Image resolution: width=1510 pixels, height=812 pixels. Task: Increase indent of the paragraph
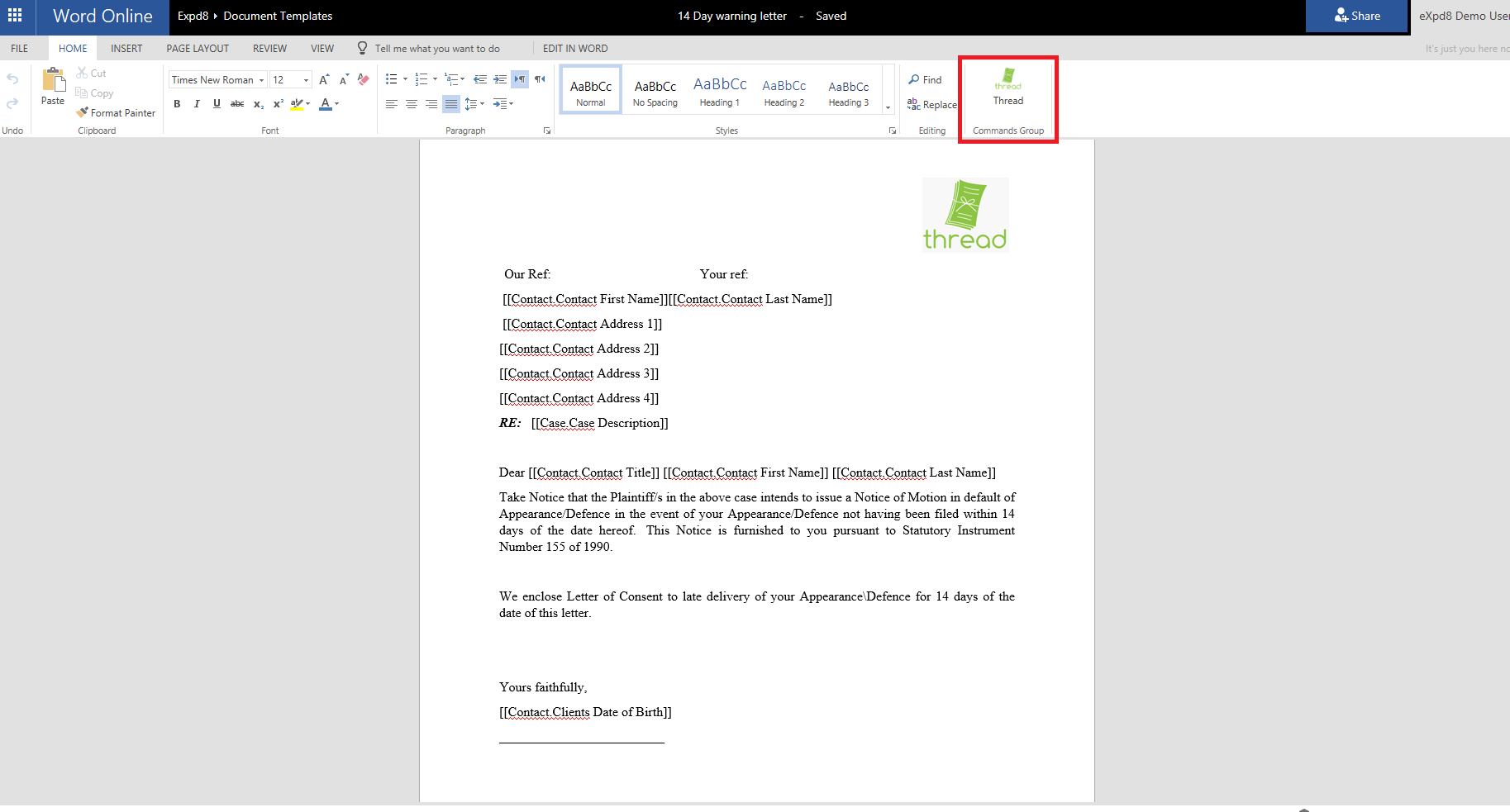(x=500, y=79)
